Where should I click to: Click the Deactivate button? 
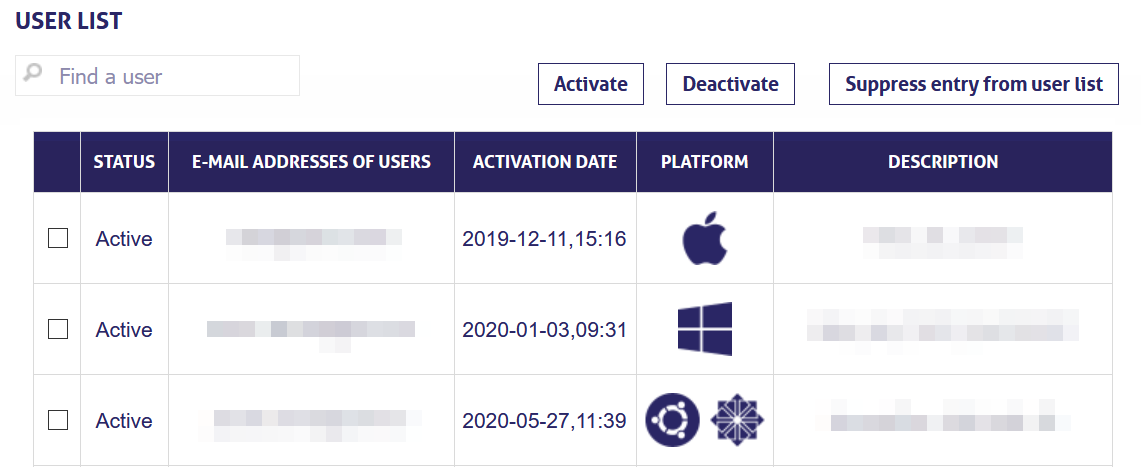click(731, 84)
